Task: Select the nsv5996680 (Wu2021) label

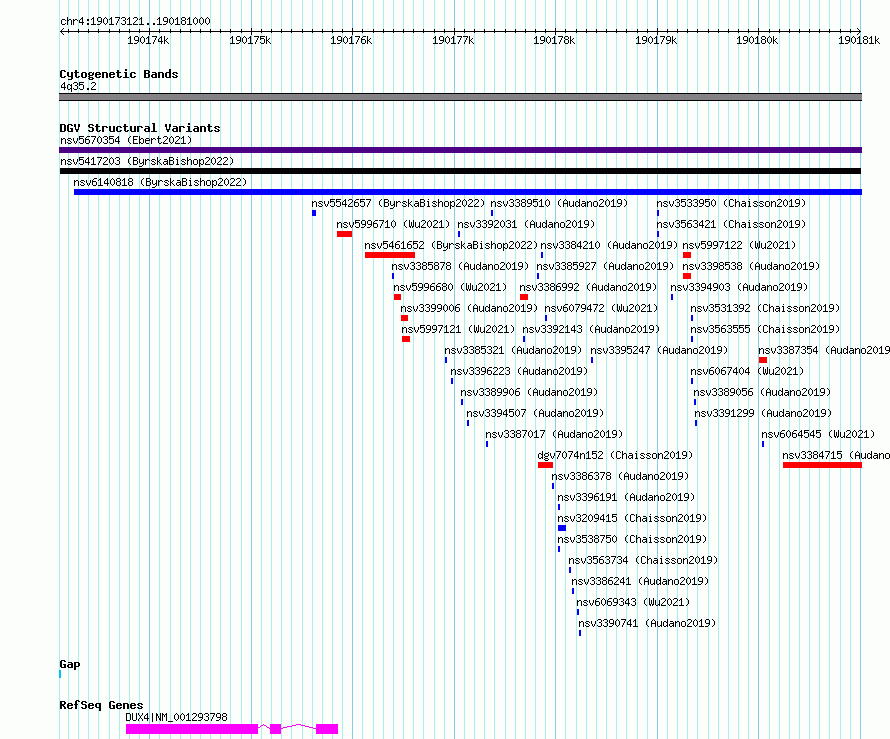Action: [450, 287]
